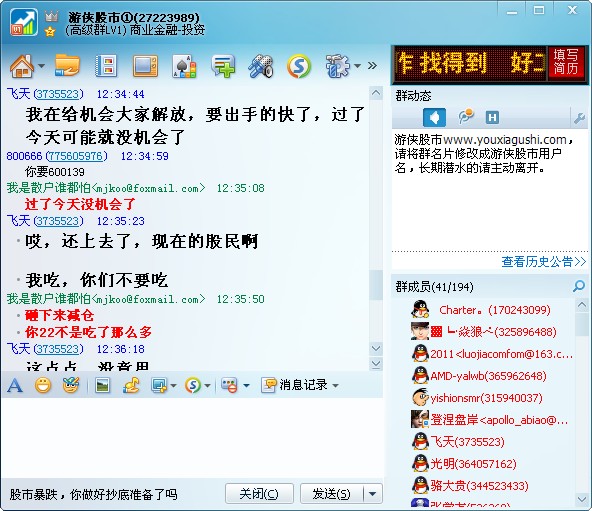Toggle the group announcement speaker tab
Screen dimensions: 592x511
pos(434,117)
